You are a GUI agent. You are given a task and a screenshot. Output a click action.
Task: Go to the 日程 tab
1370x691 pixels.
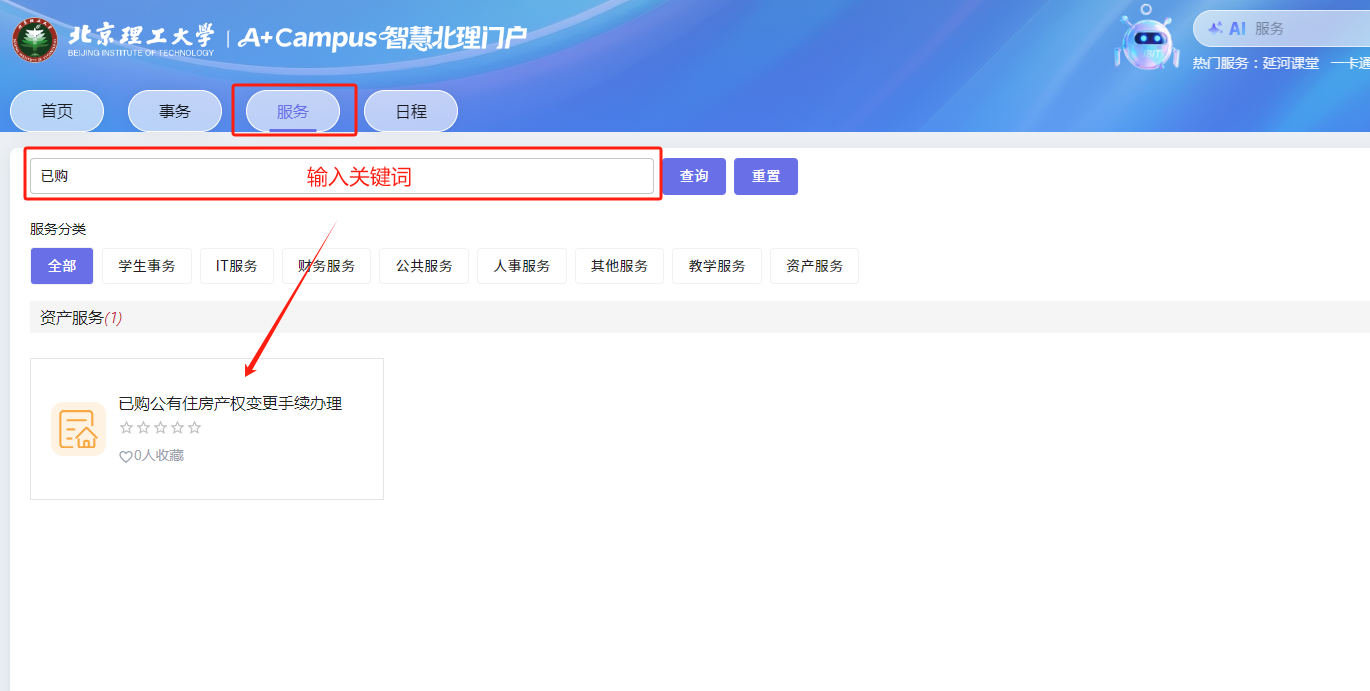(411, 111)
